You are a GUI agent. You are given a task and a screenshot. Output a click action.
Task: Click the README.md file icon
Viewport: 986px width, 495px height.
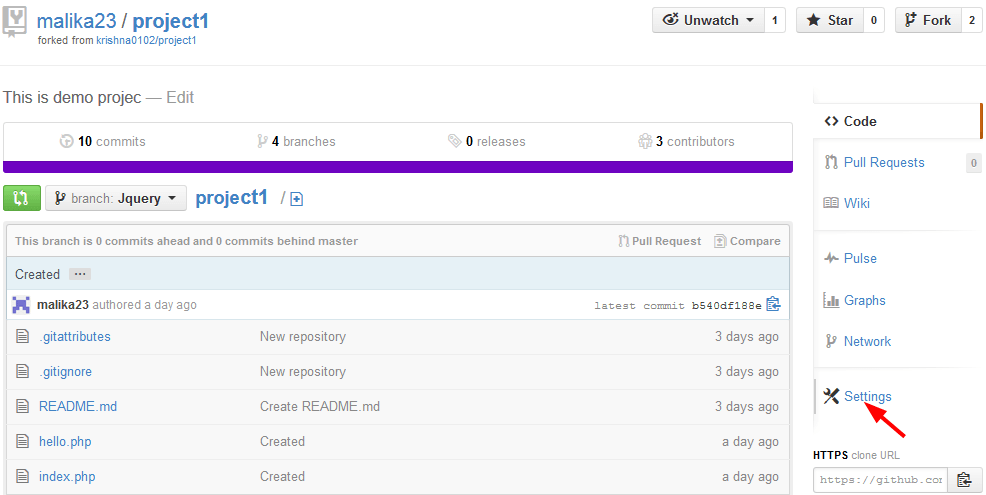point(23,406)
